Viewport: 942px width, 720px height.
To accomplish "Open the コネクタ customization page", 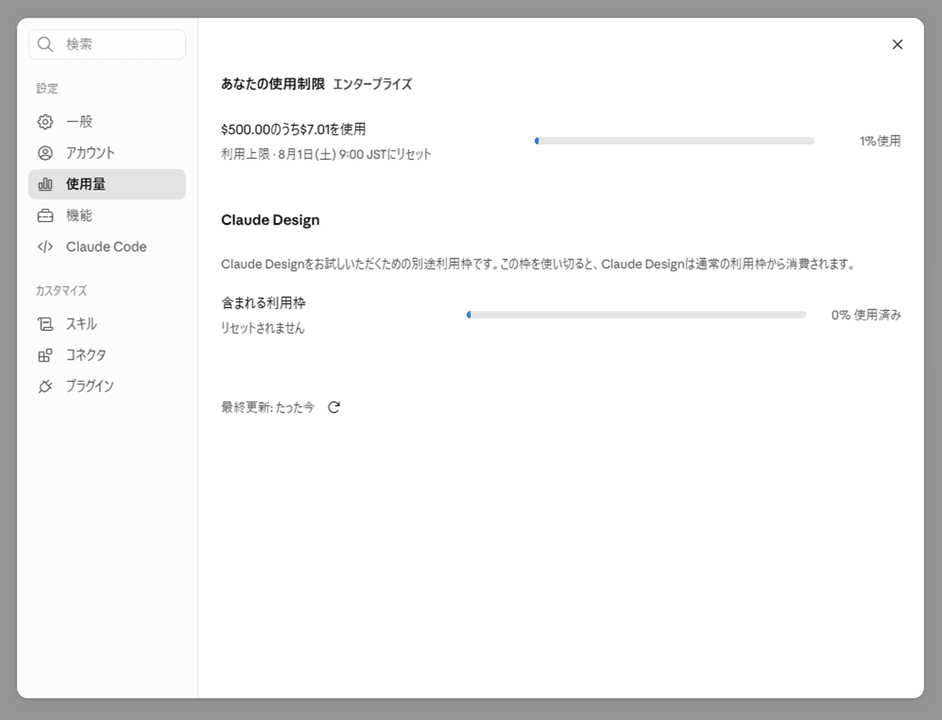I will 107,355.
